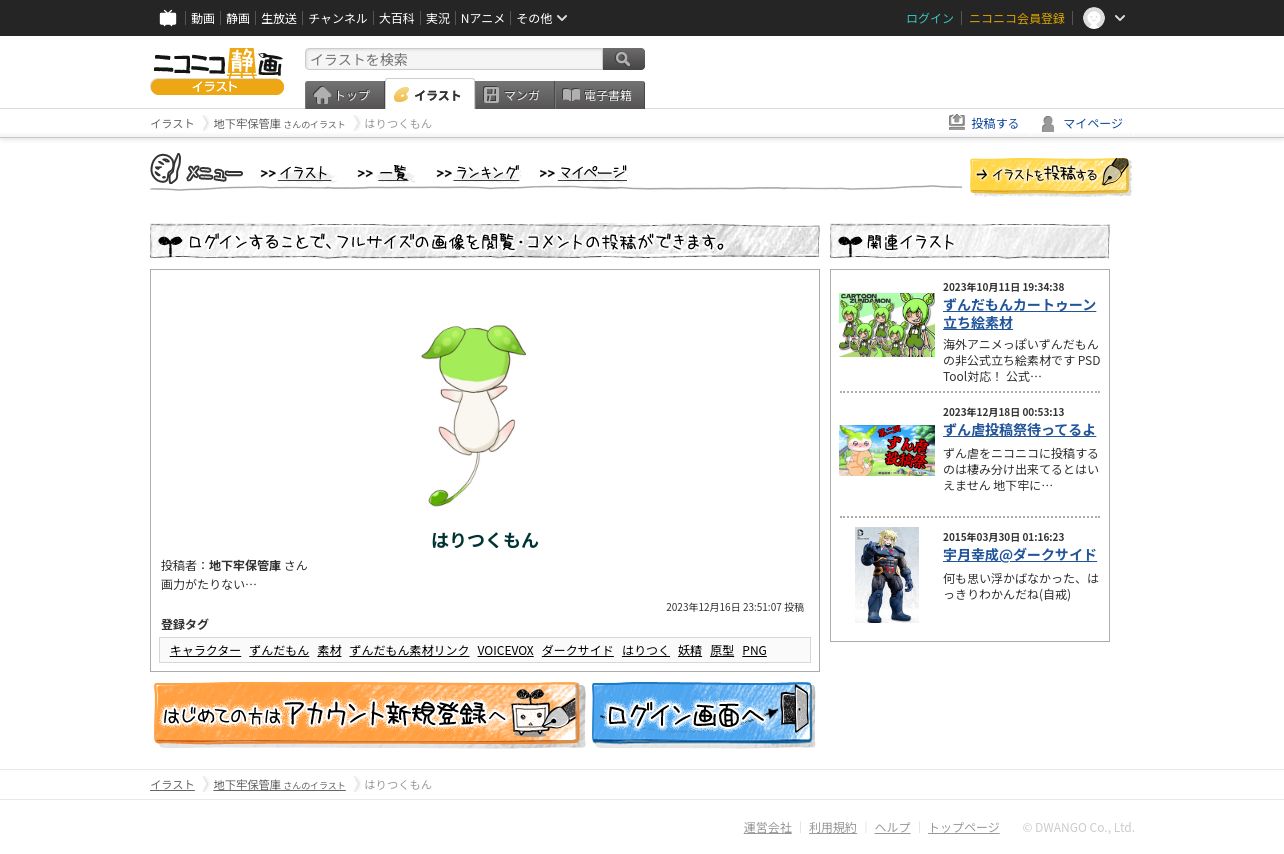The width and height of the screenshot is (1284, 854).
Task: Open the user avatar icon in header
Action: (x=1094, y=18)
